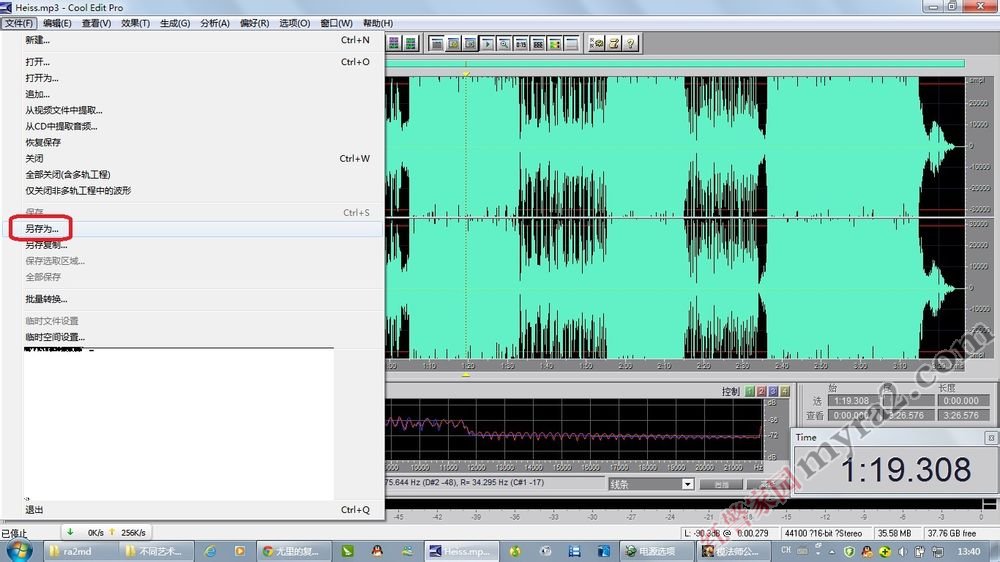Image resolution: width=1000 pixels, height=562 pixels.
Task: Click the gray window panel toolbar icon
Action: [x=437, y=43]
